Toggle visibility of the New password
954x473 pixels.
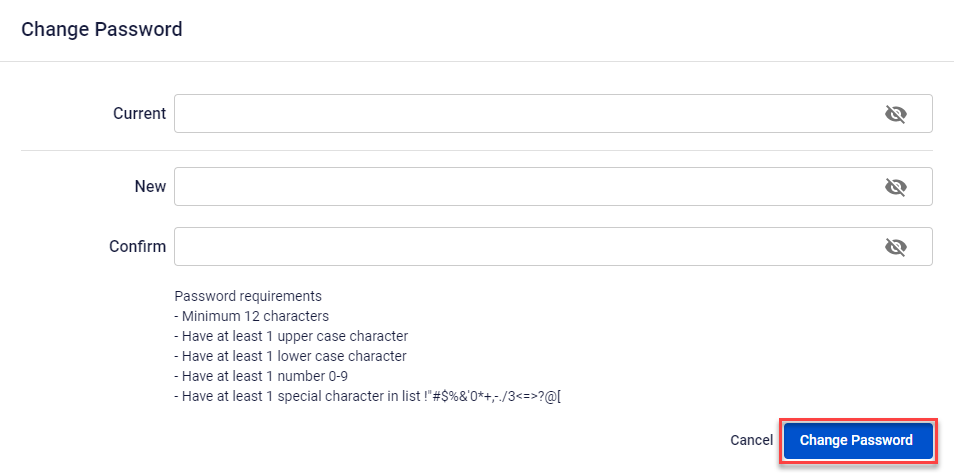point(895,187)
